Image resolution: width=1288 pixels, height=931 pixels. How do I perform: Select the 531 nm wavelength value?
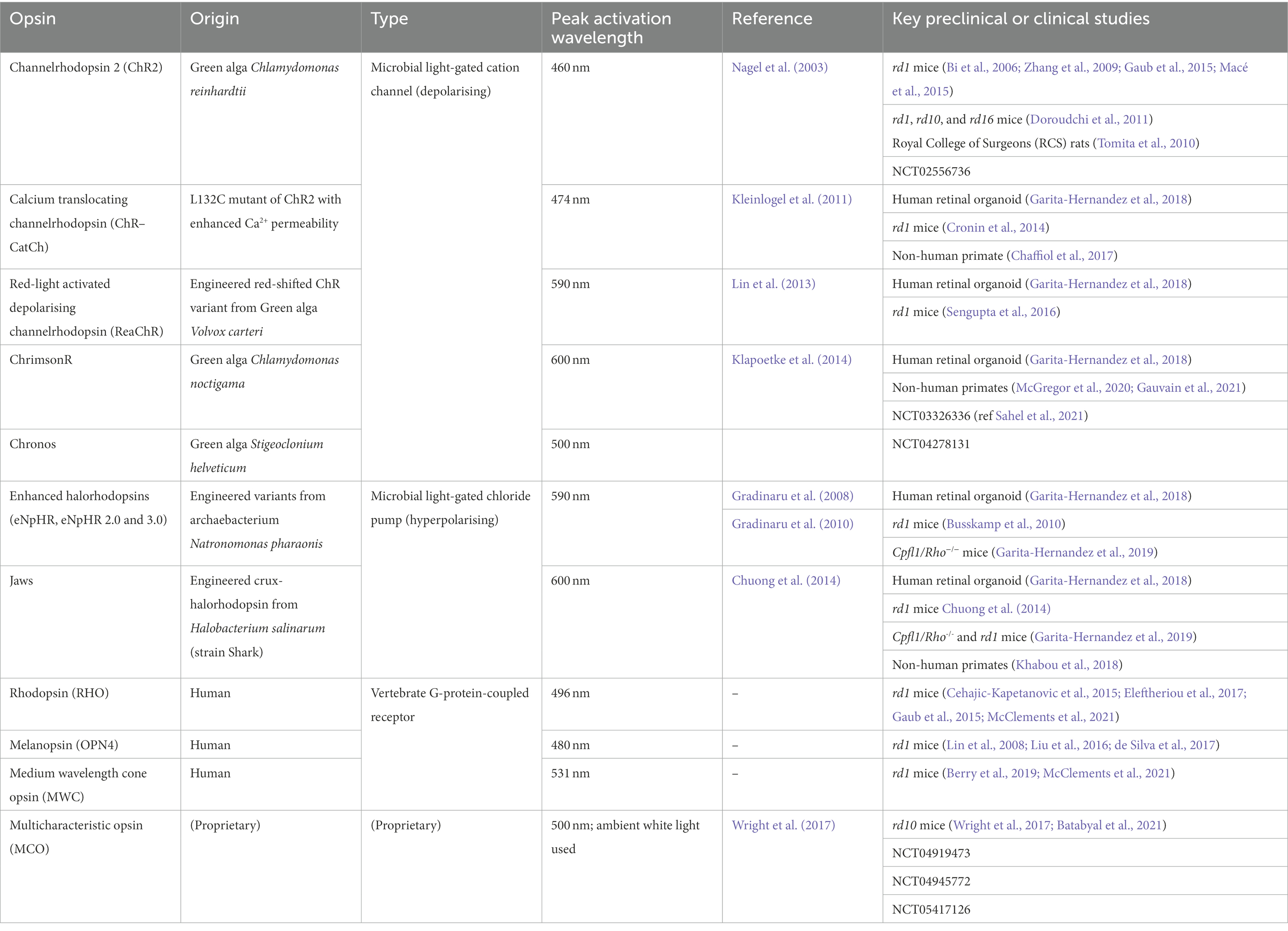[x=570, y=774]
